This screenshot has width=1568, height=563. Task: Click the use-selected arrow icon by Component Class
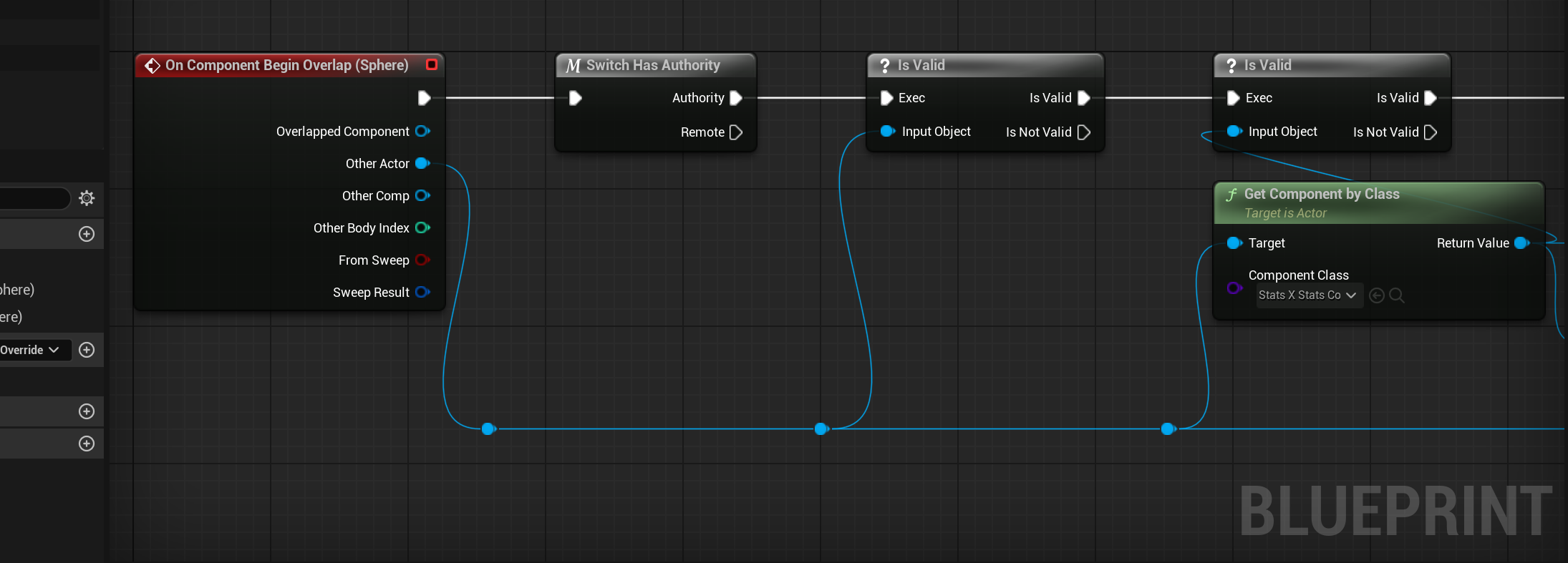click(1376, 295)
